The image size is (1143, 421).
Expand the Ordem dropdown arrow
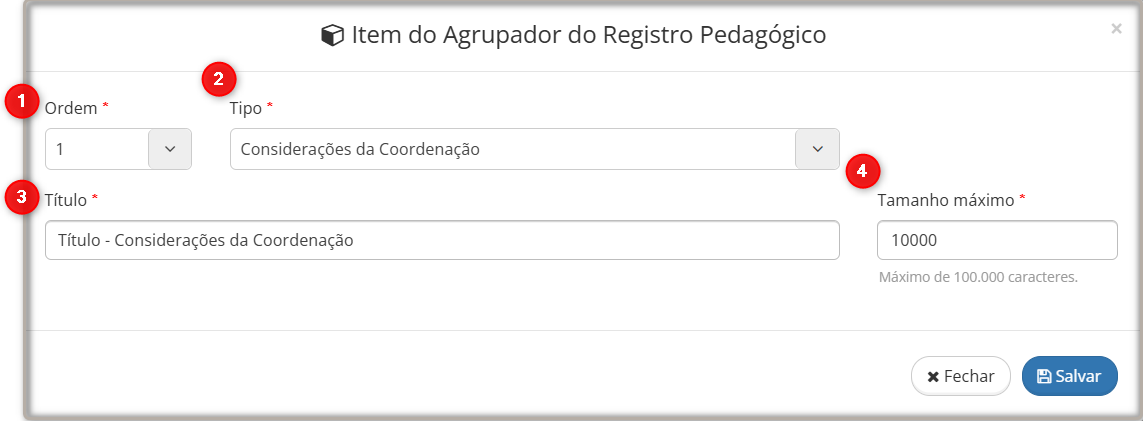tap(170, 149)
